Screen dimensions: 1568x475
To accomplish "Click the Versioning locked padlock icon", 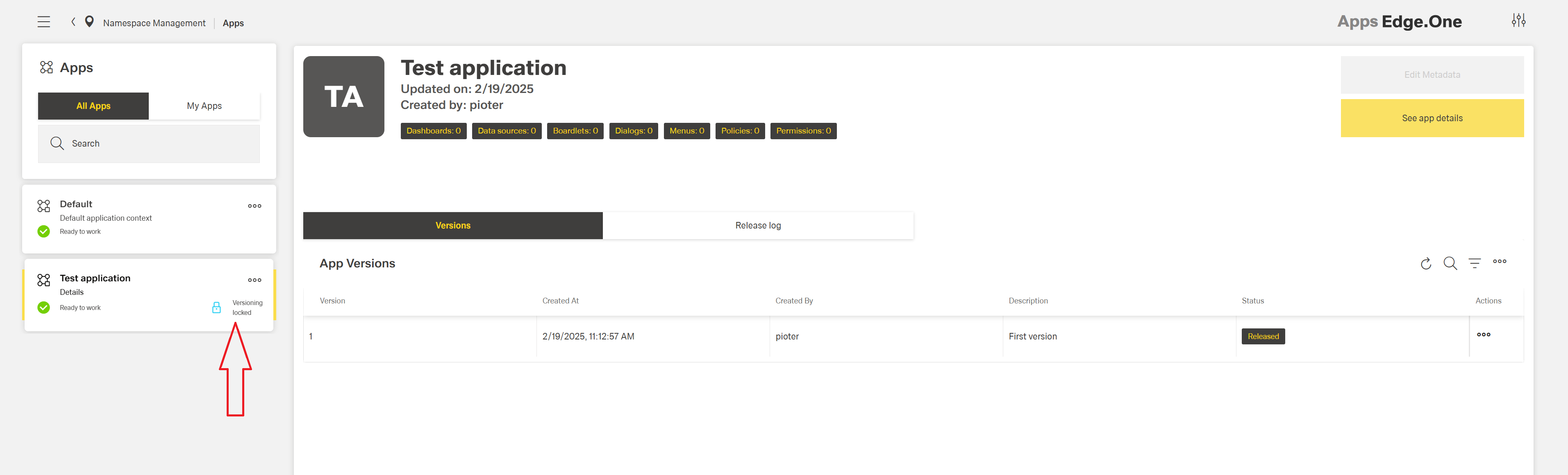I will click(x=217, y=308).
